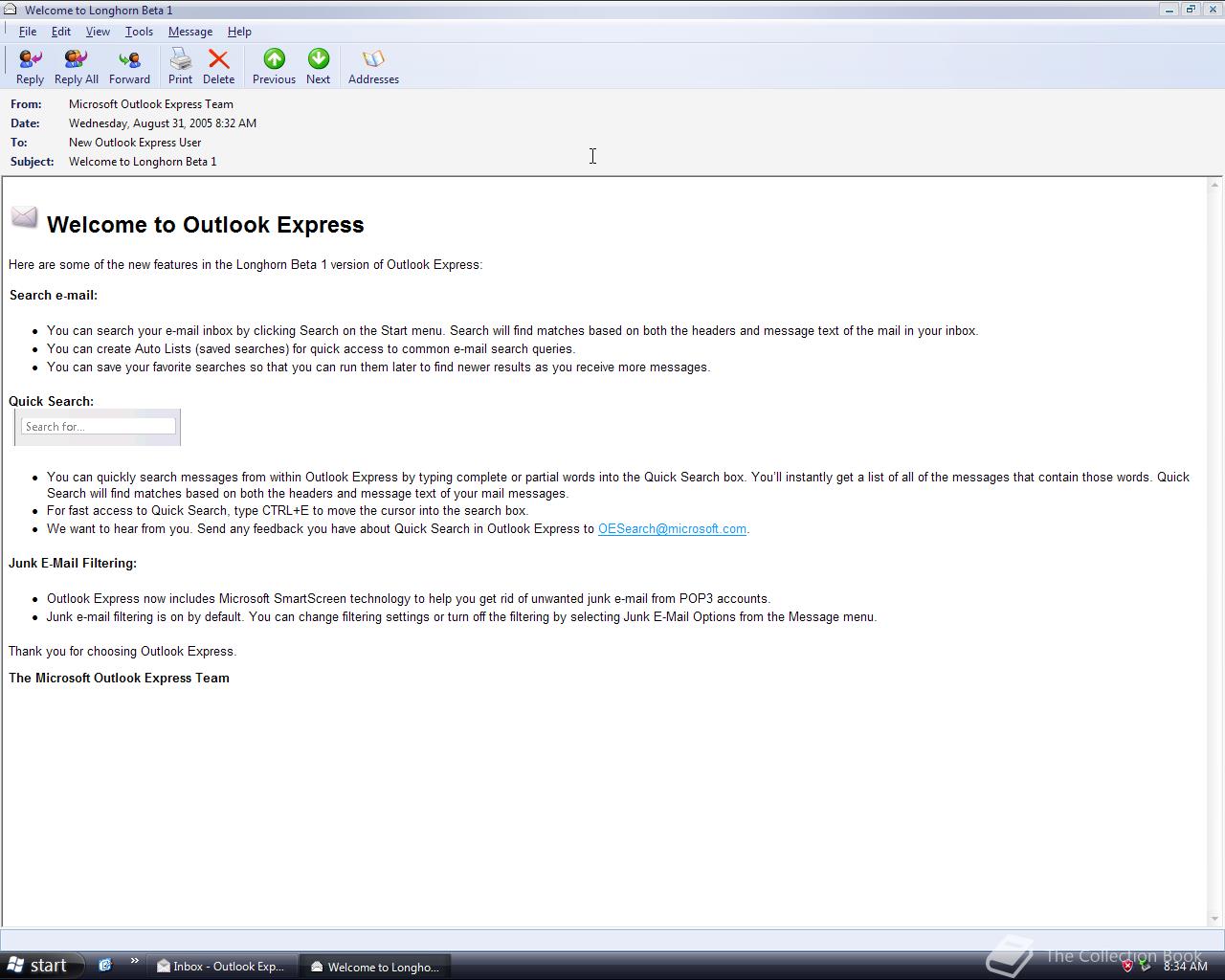This screenshot has height=980, width=1225.
Task: Open the Message menu
Action: [190, 32]
